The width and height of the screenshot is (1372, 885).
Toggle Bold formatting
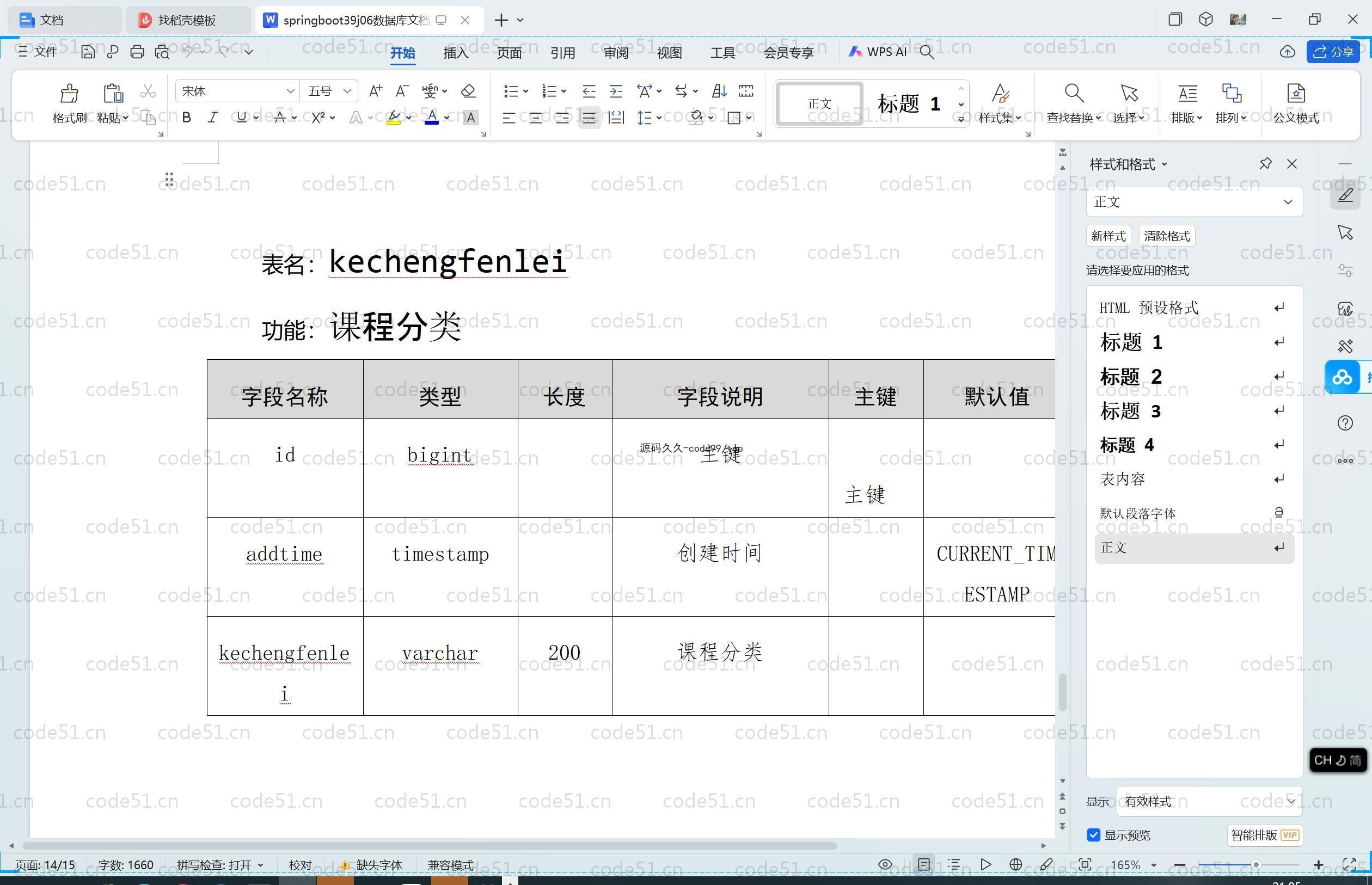[186, 118]
